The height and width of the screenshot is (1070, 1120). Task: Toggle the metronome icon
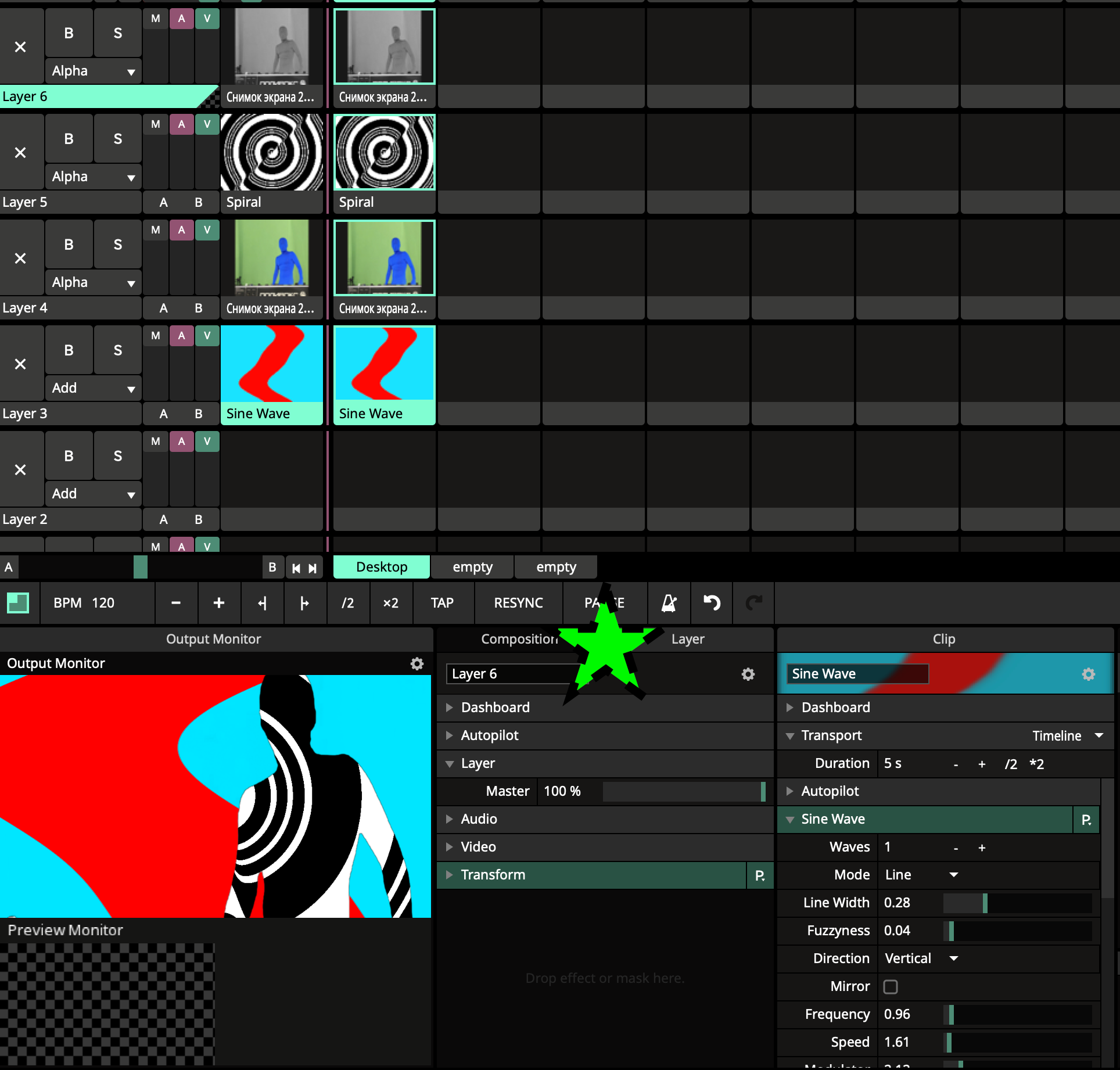pyautogui.click(x=669, y=603)
